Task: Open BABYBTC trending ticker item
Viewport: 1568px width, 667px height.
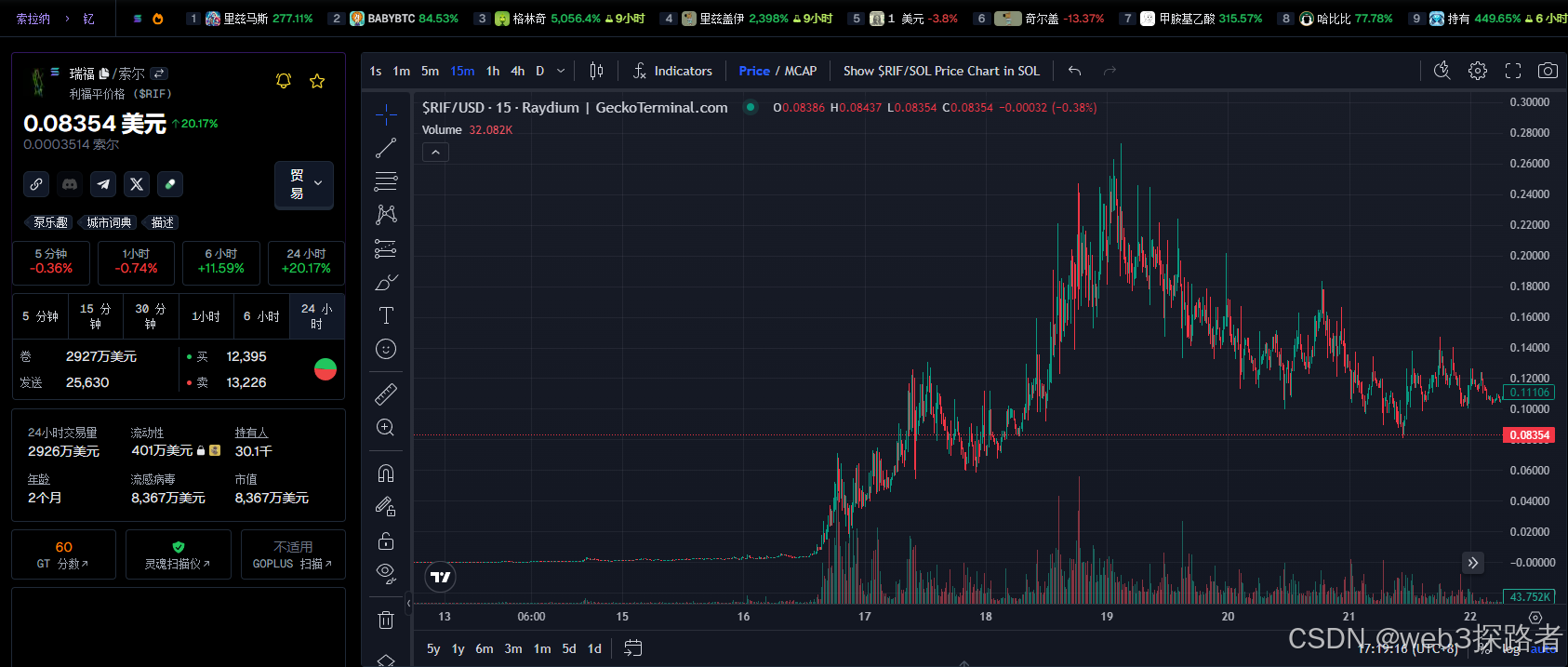Action: (394, 19)
